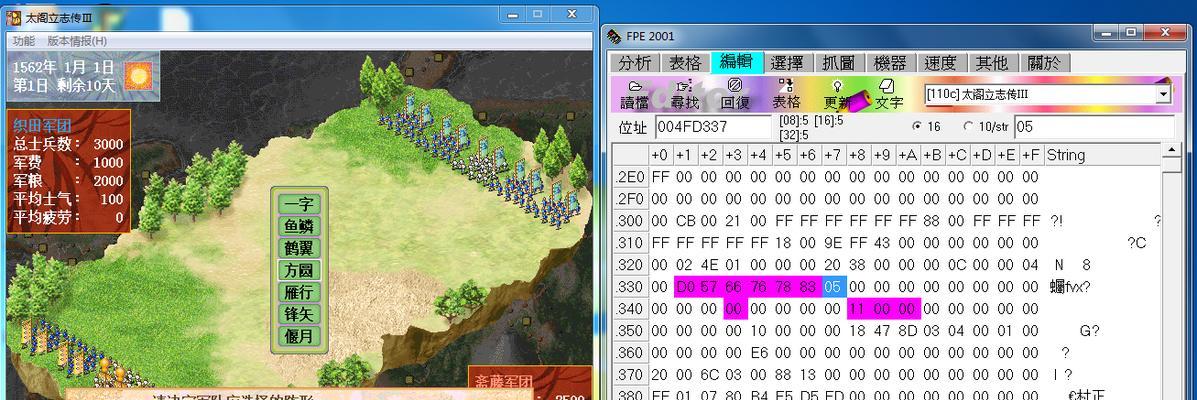The width and height of the screenshot is (1197, 400).
Task: Click the 1562年 1月 1日 date text
Action: [63, 67]
